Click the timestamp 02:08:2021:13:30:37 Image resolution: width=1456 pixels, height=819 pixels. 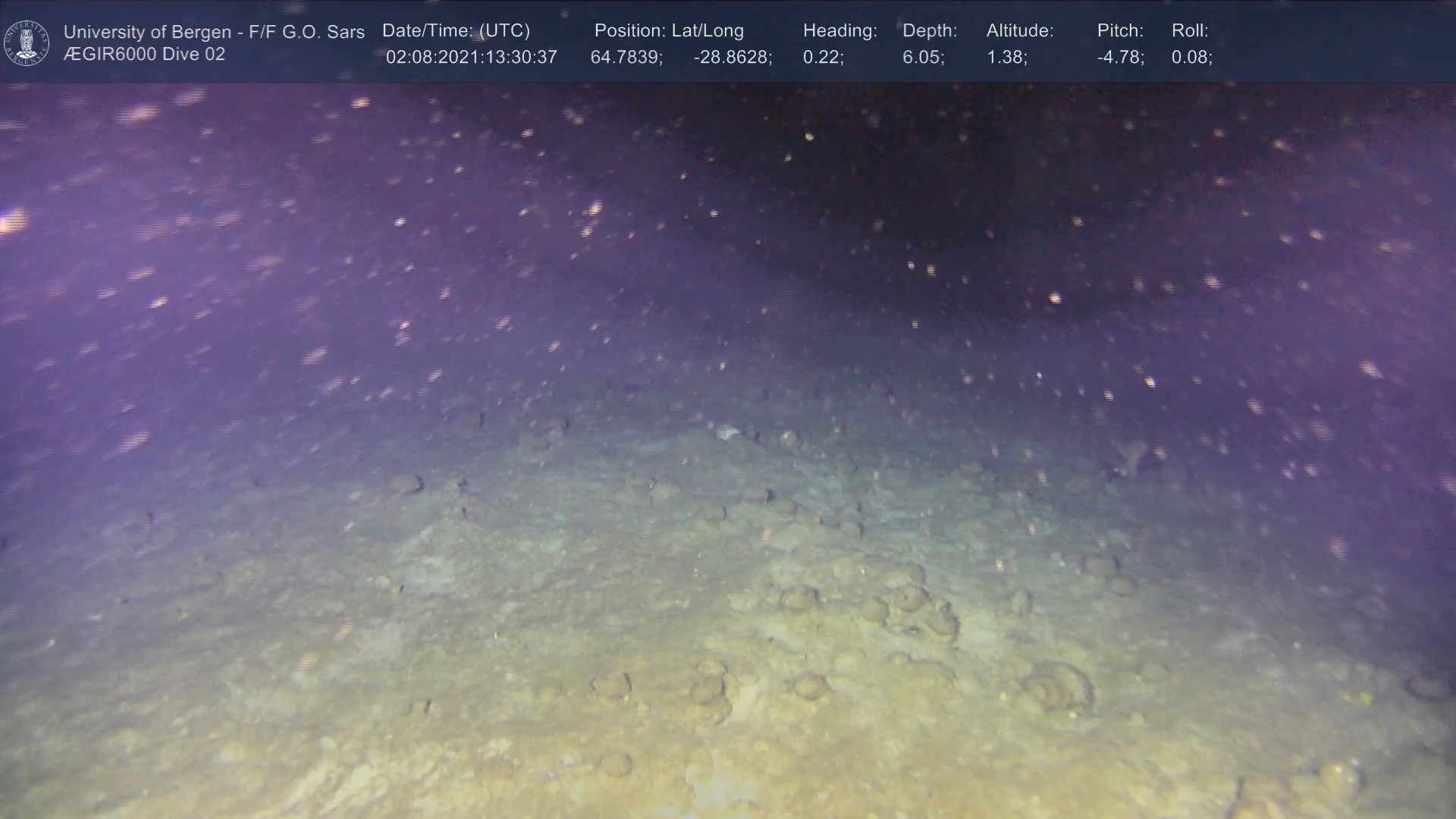pos(471,58)
